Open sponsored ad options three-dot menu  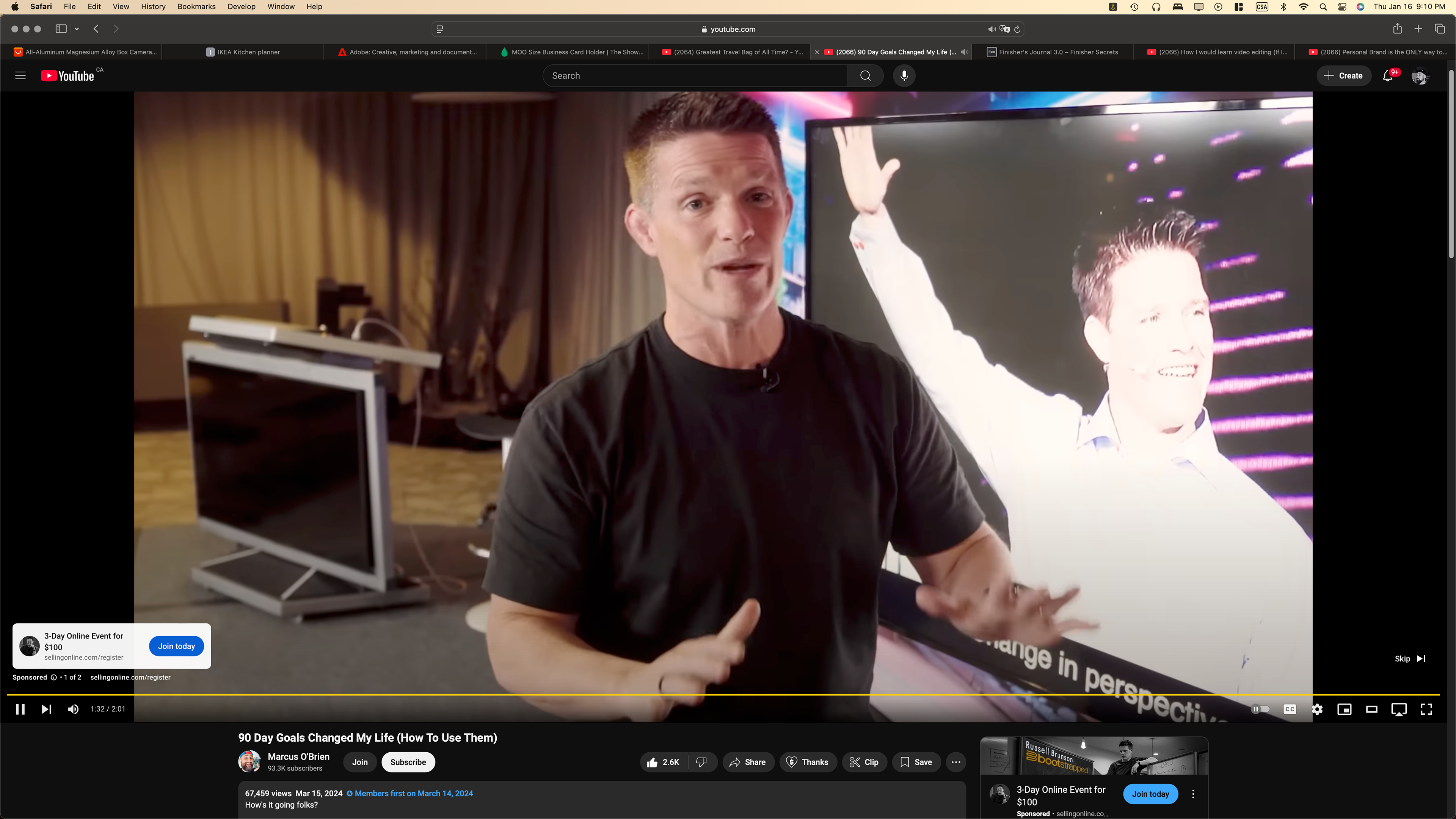click(x=1193, y=794)
